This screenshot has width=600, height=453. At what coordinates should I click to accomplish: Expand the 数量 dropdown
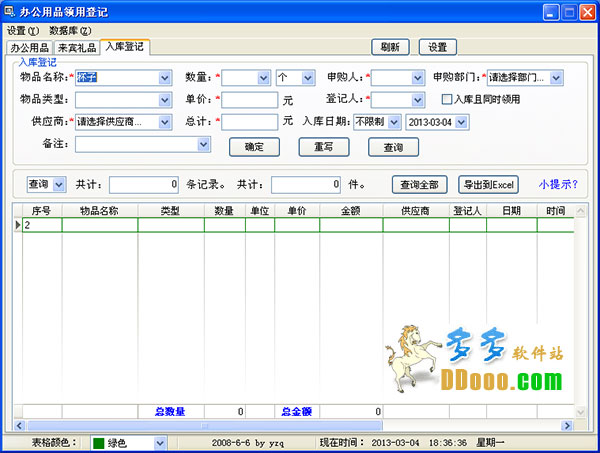[x=264, y=78]
